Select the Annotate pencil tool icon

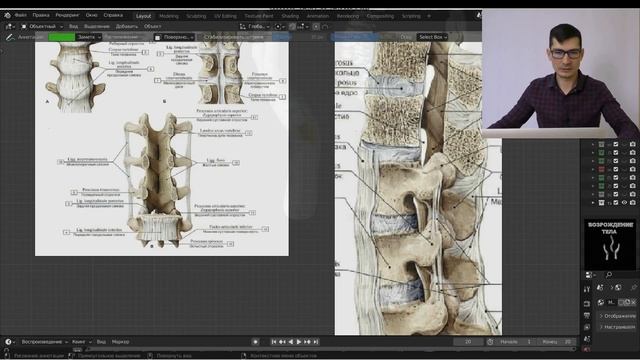click(x=9, y=37)
